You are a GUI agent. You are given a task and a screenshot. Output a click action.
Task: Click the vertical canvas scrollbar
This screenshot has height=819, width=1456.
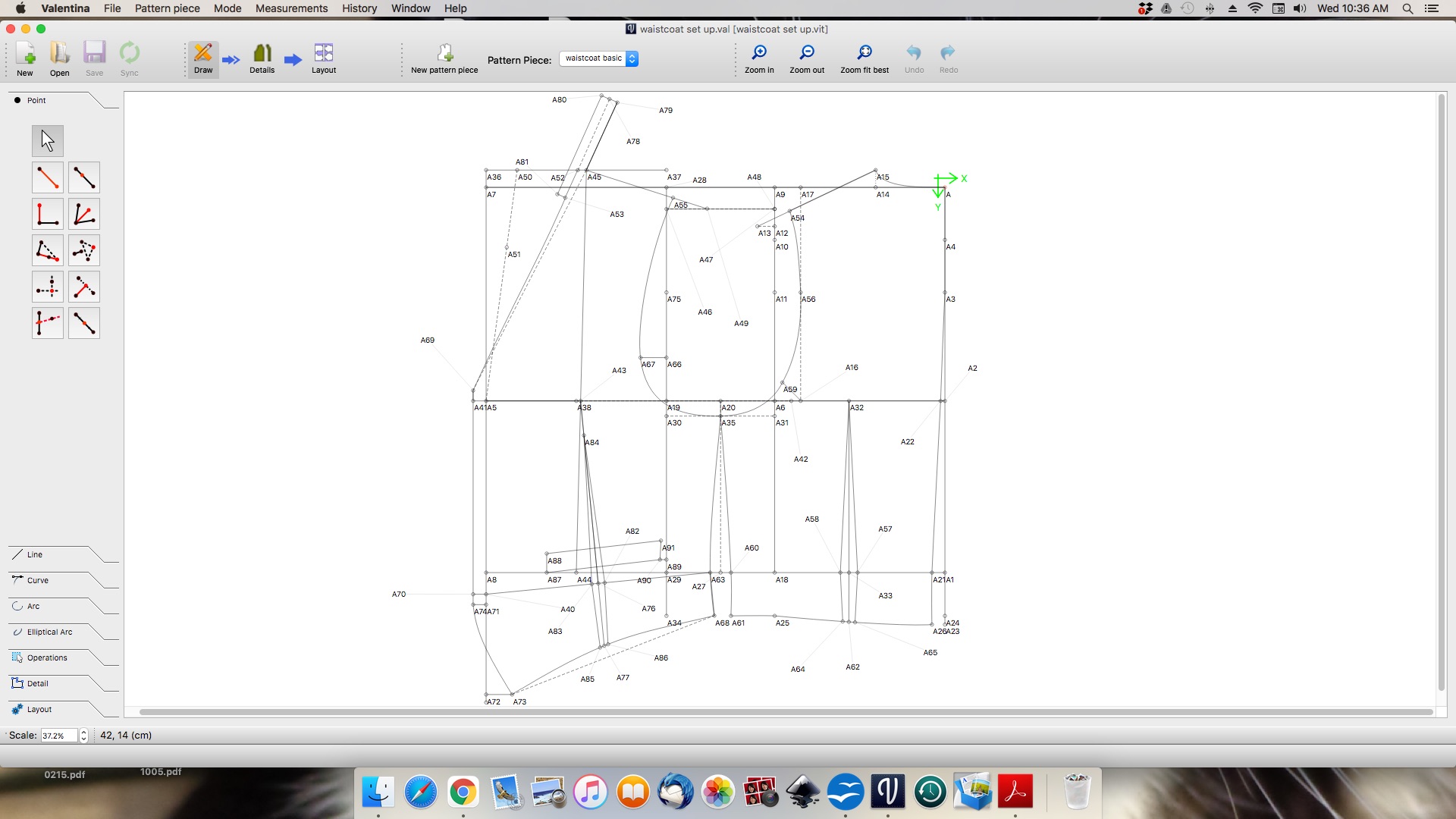pyautogui.click(x=1442, y=393)
